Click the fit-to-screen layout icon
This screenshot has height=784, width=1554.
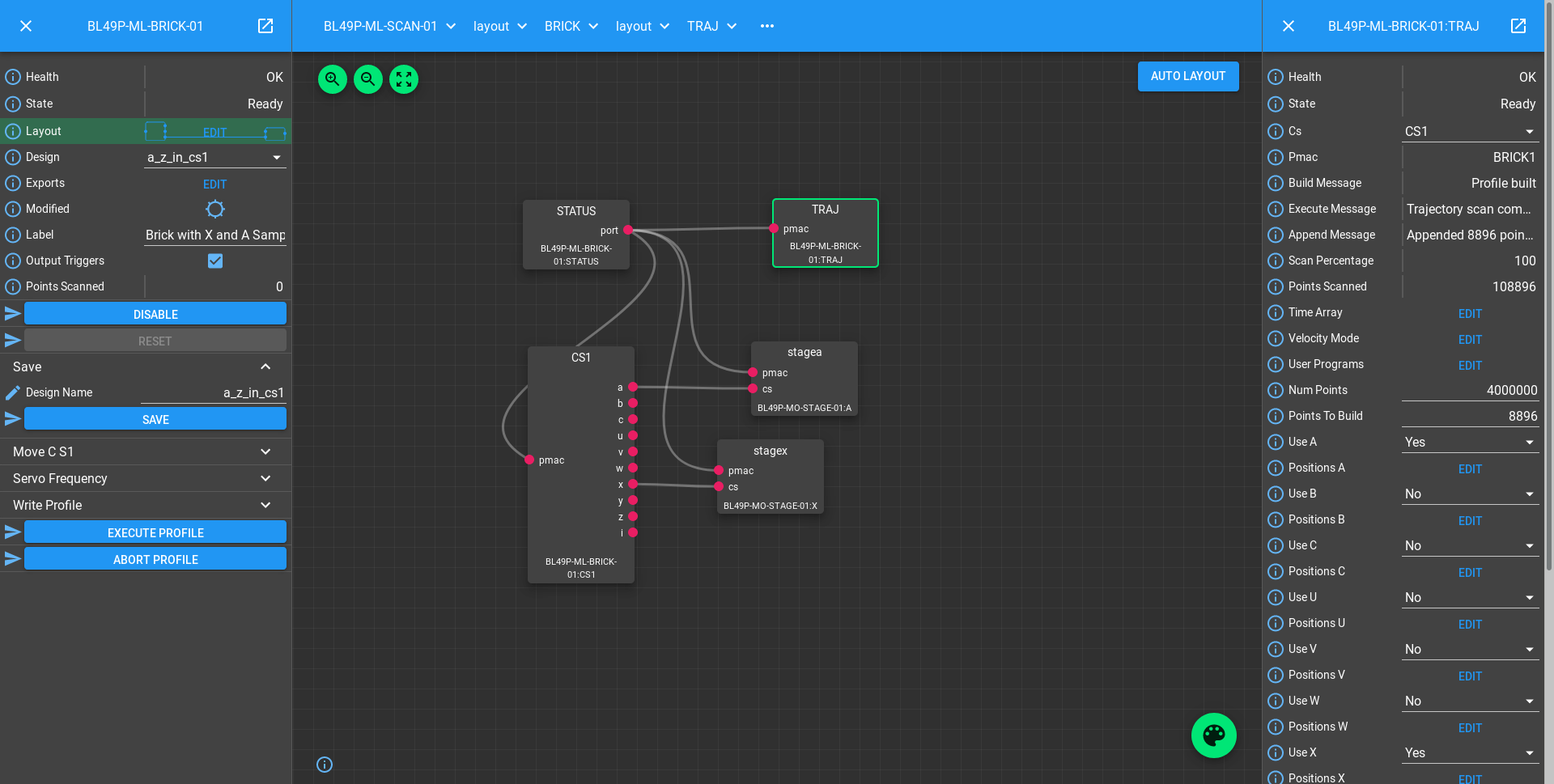click(x=404, y=79)
